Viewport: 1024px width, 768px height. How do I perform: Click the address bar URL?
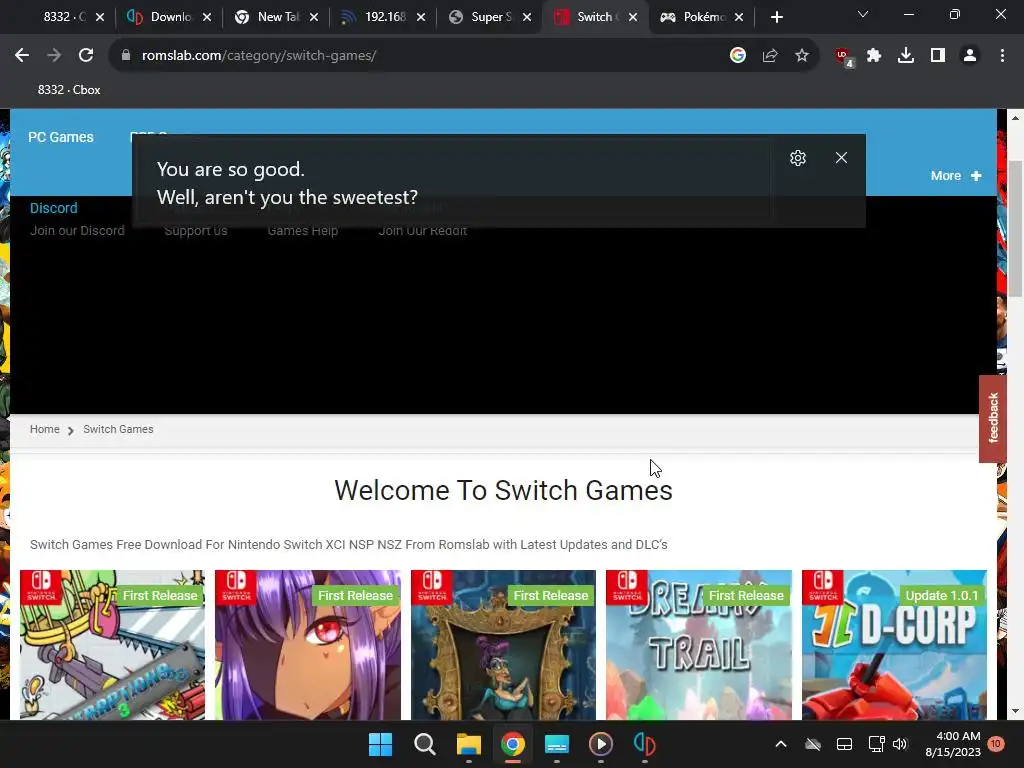(259, 56)
